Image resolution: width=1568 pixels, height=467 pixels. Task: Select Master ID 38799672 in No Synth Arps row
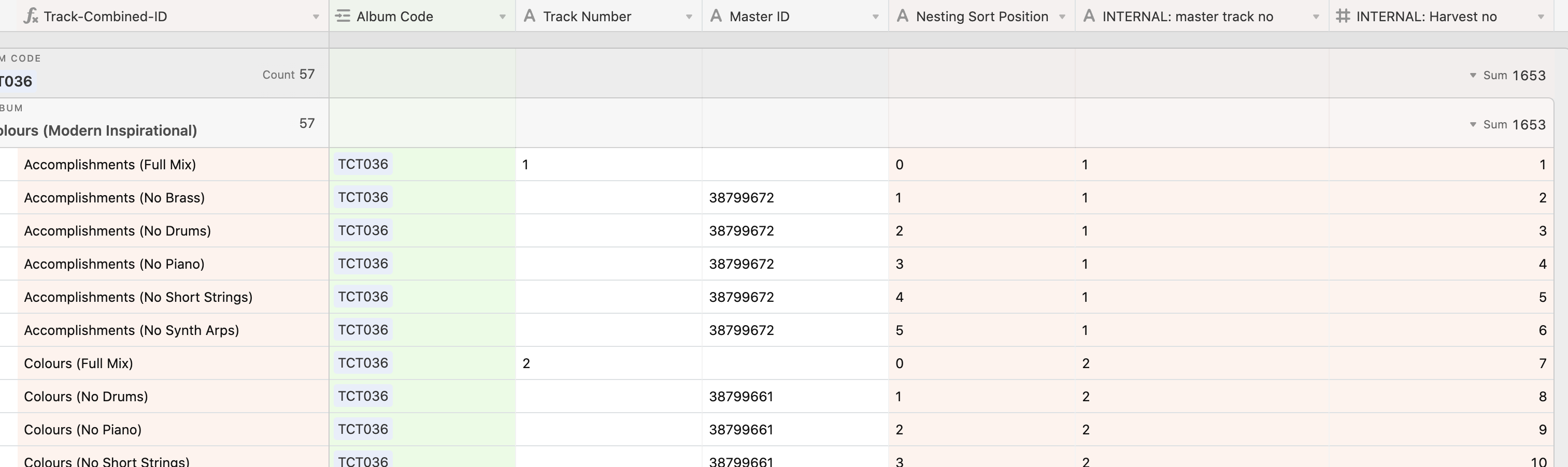(x=795, y=330)
